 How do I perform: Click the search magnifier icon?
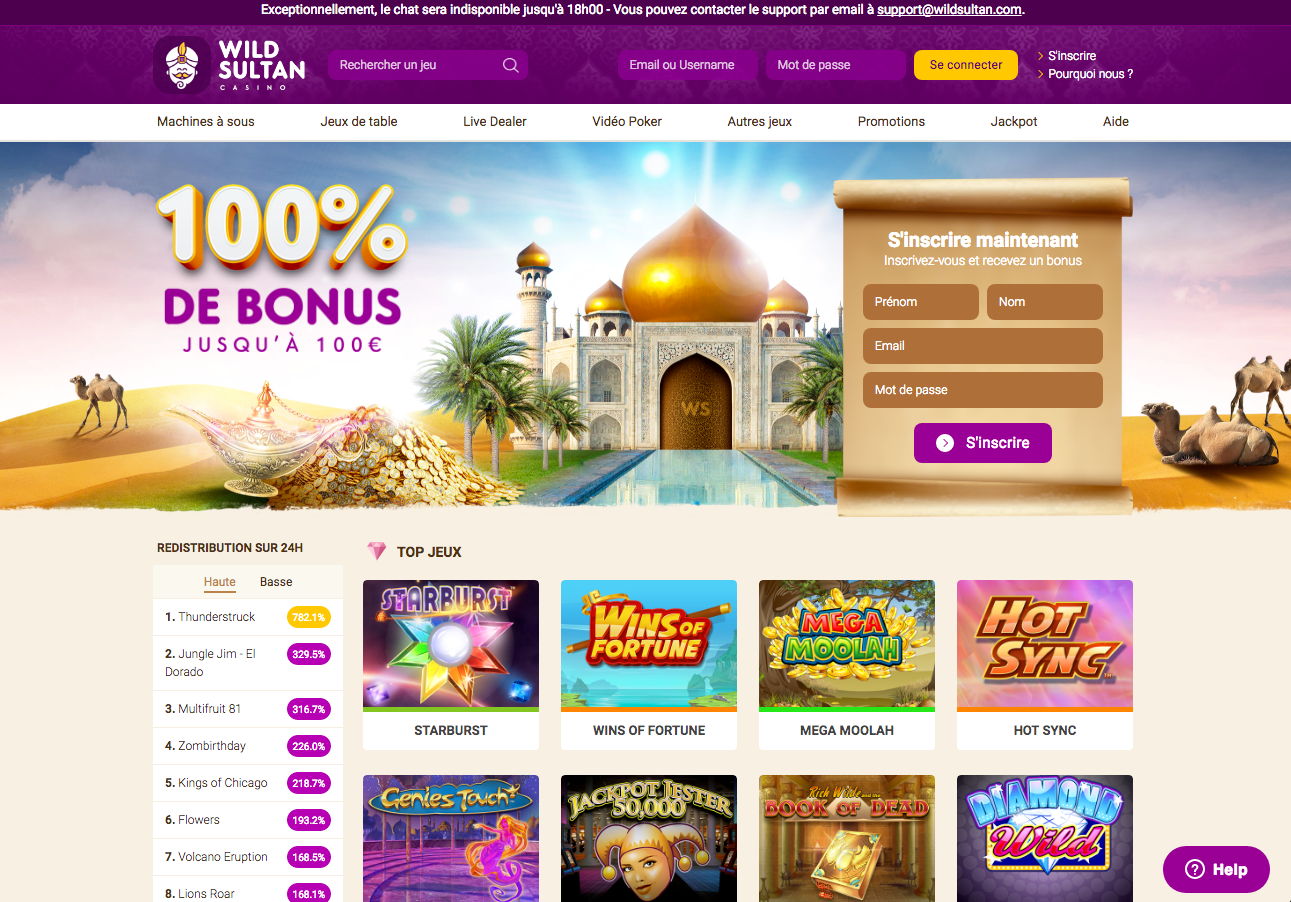click(511, 65)
